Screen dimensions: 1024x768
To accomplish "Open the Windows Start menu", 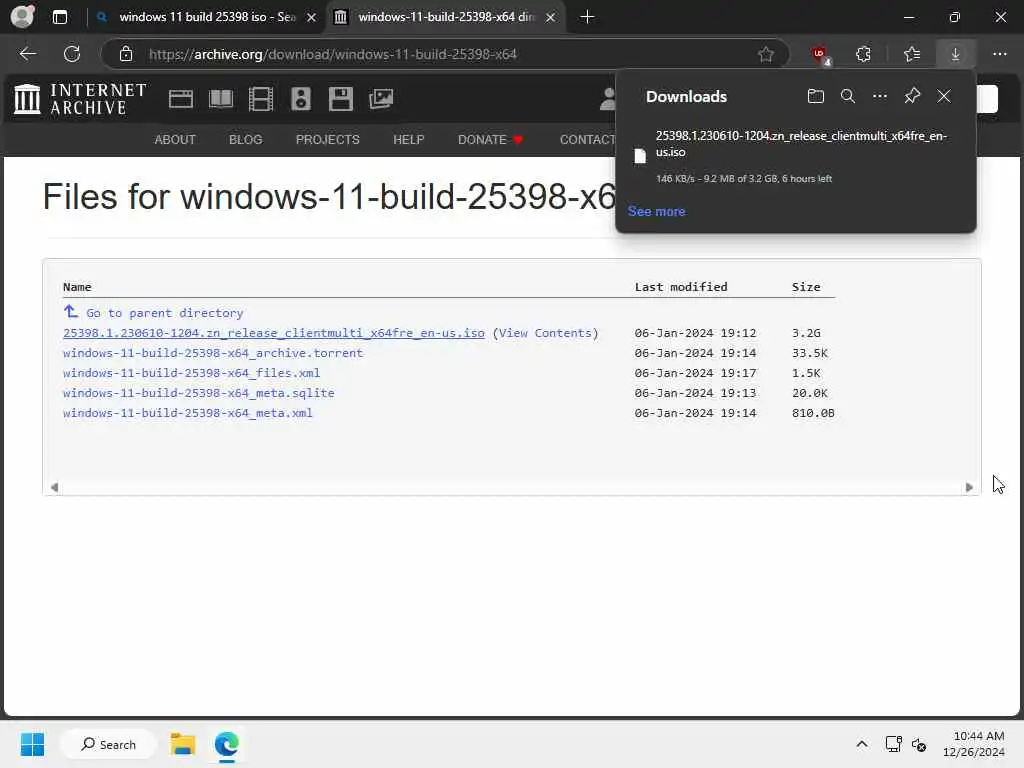I will pos(33,744).
